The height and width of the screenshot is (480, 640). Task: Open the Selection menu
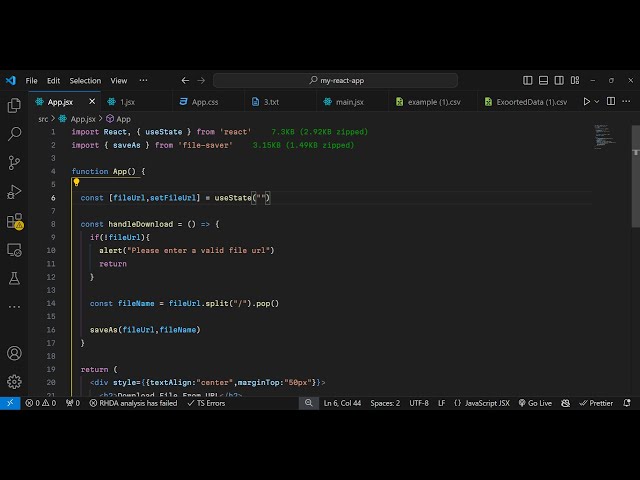tap(85, 80)
